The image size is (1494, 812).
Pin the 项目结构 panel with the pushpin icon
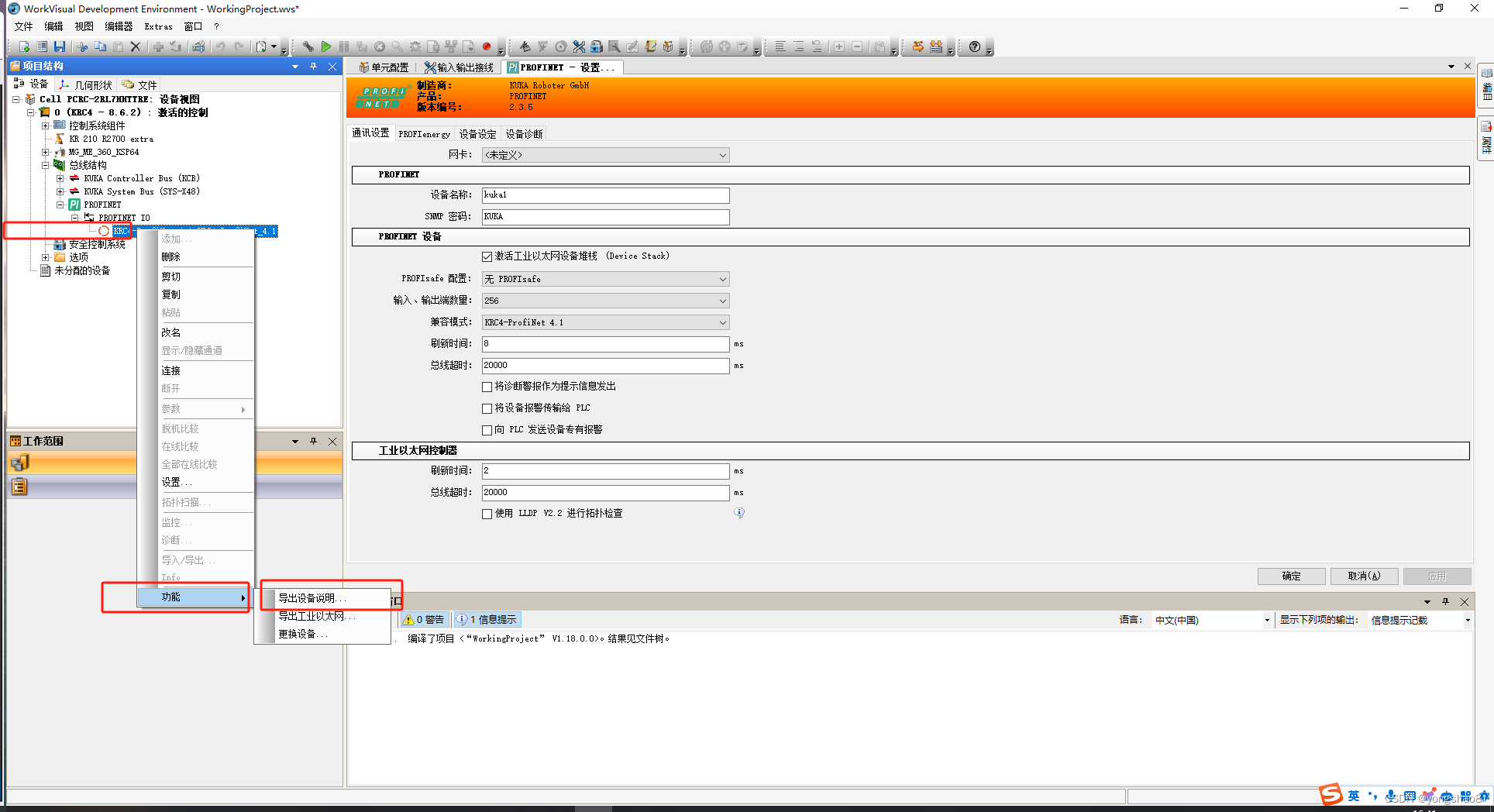[313, 67]
